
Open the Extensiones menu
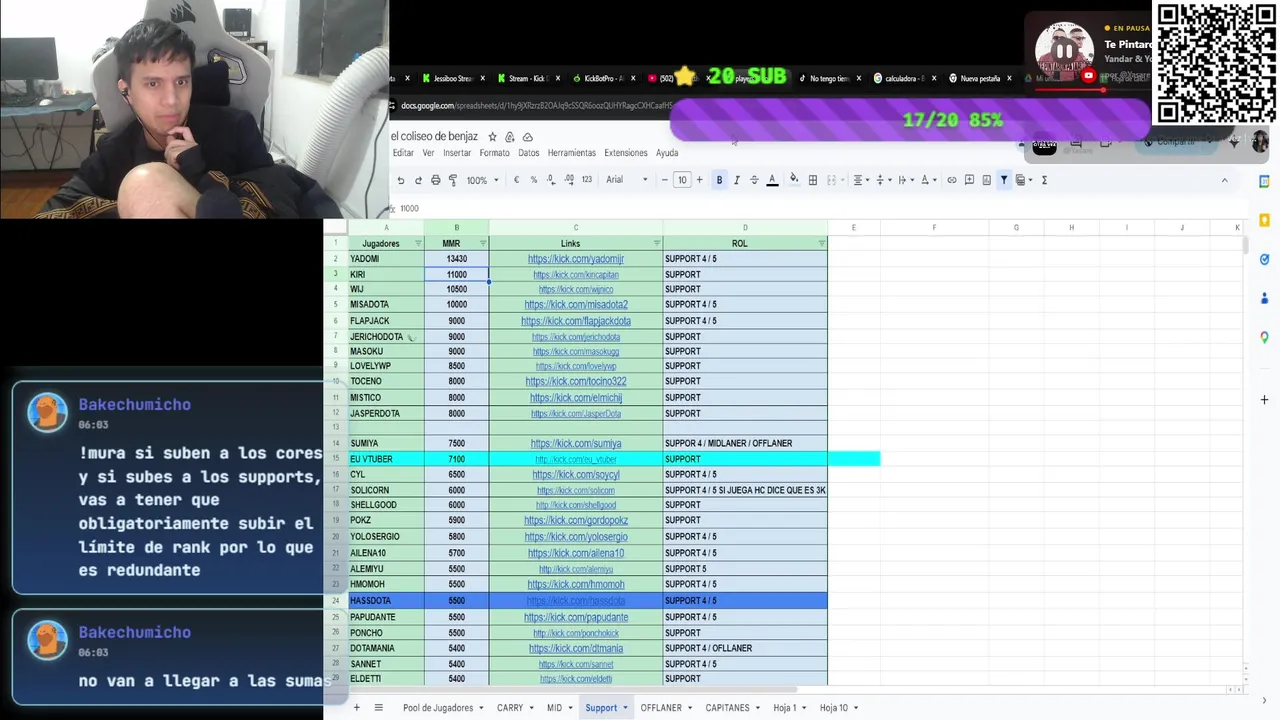(626, 153)
